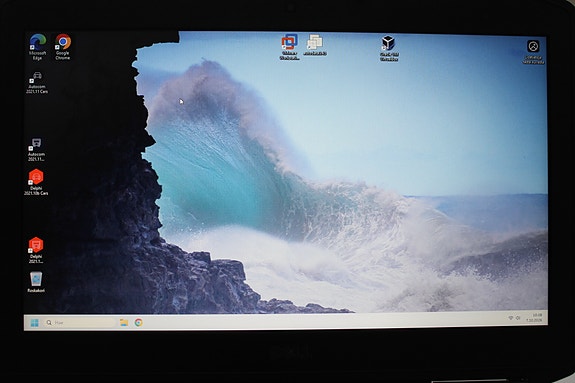Launch Chrome from the taskbar
The width and height of the screenshot is (575, 383).
[x=138, y=322]
